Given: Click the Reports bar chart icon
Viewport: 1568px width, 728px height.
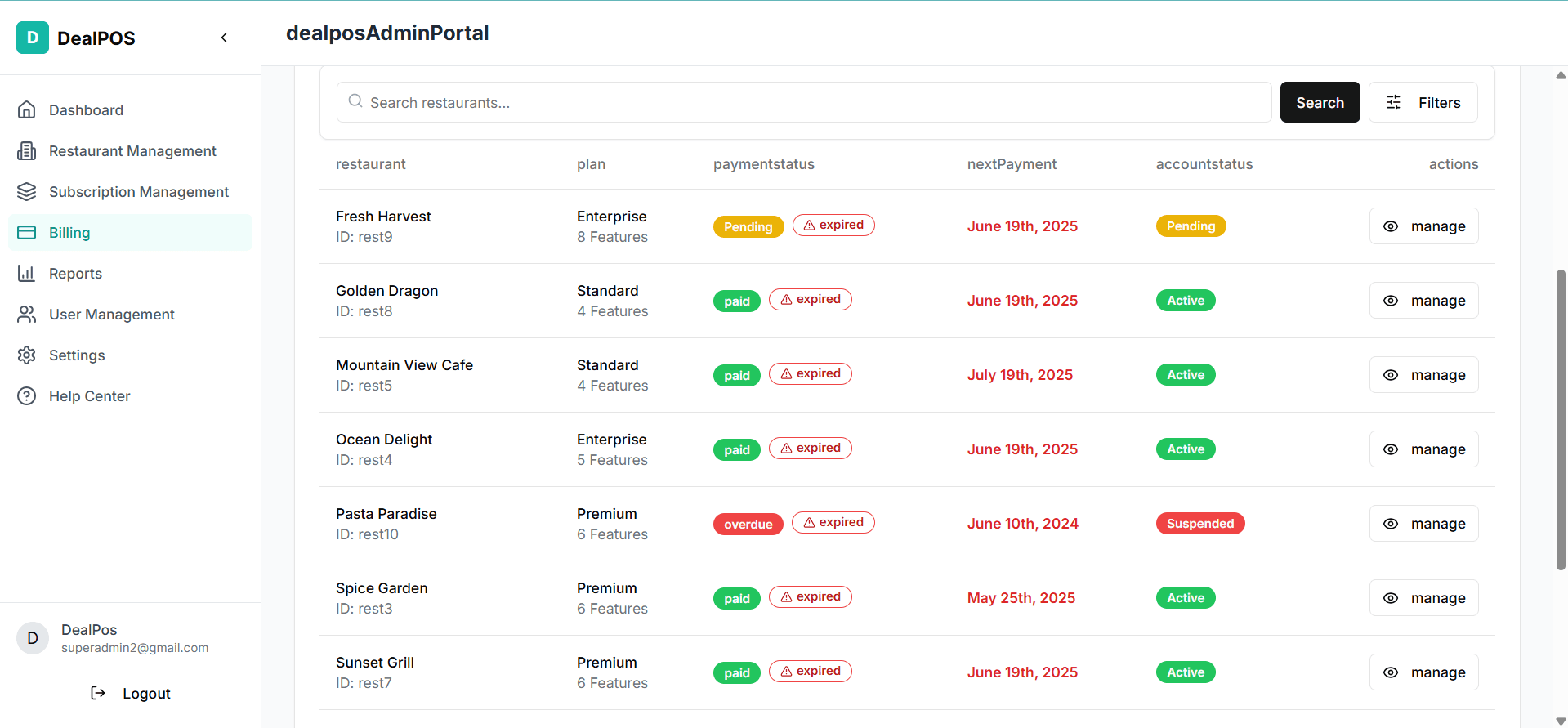Looking at the screenshot, I should [x=27, y=274].
